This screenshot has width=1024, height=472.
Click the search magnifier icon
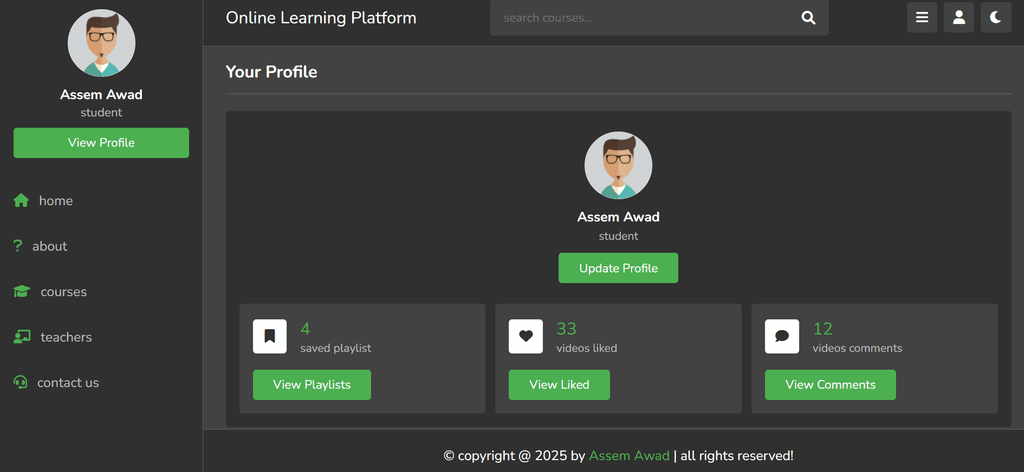(808, 18)
